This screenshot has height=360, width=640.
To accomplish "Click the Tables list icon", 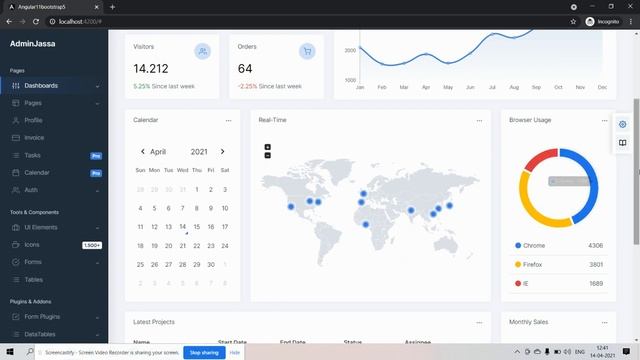I will pos(16,280).
